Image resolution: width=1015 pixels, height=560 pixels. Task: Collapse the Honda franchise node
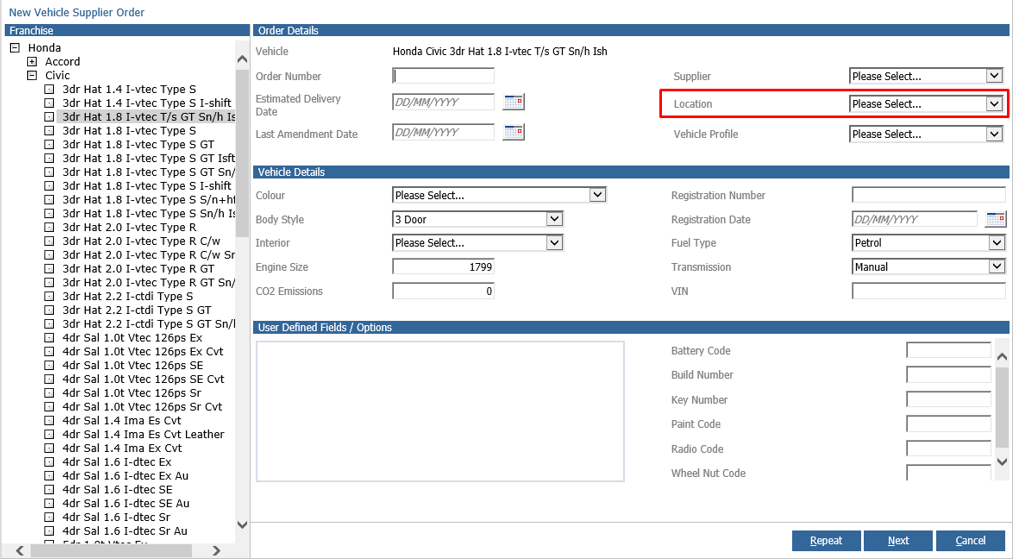[x=15, y=48]
